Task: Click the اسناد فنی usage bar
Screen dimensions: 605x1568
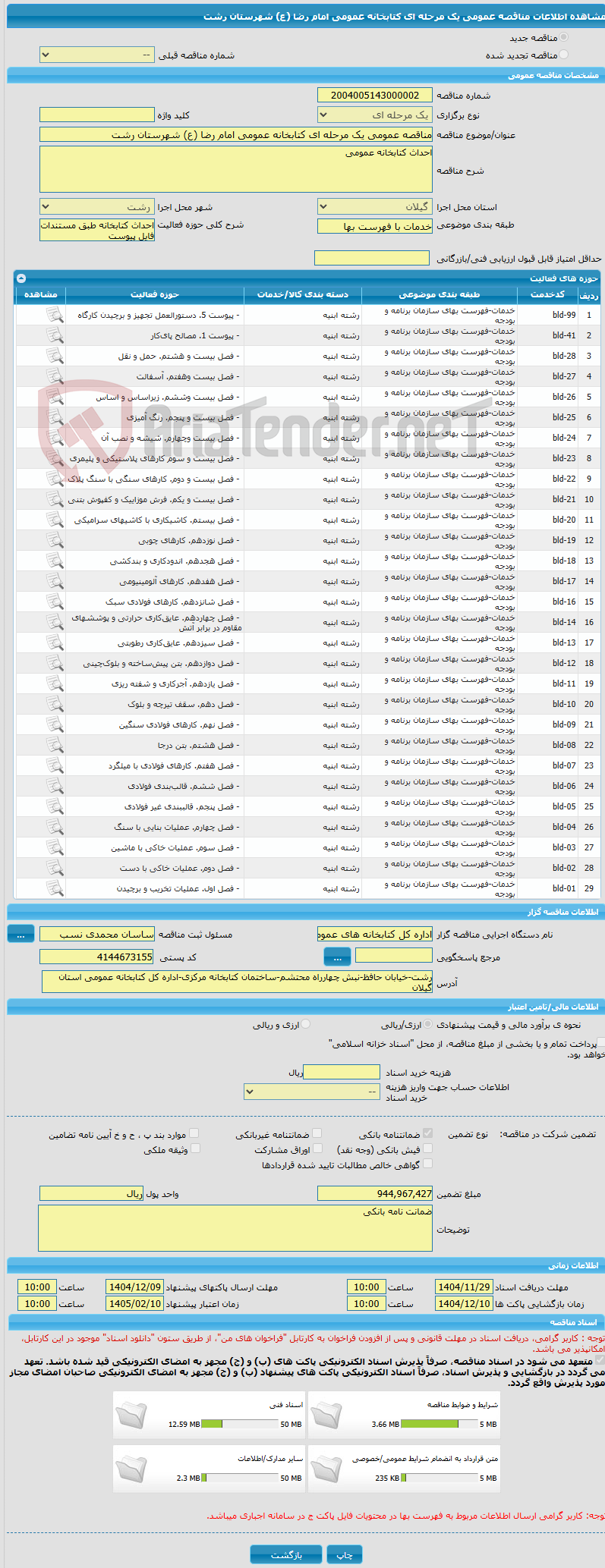Action: tap(241, 1424)
